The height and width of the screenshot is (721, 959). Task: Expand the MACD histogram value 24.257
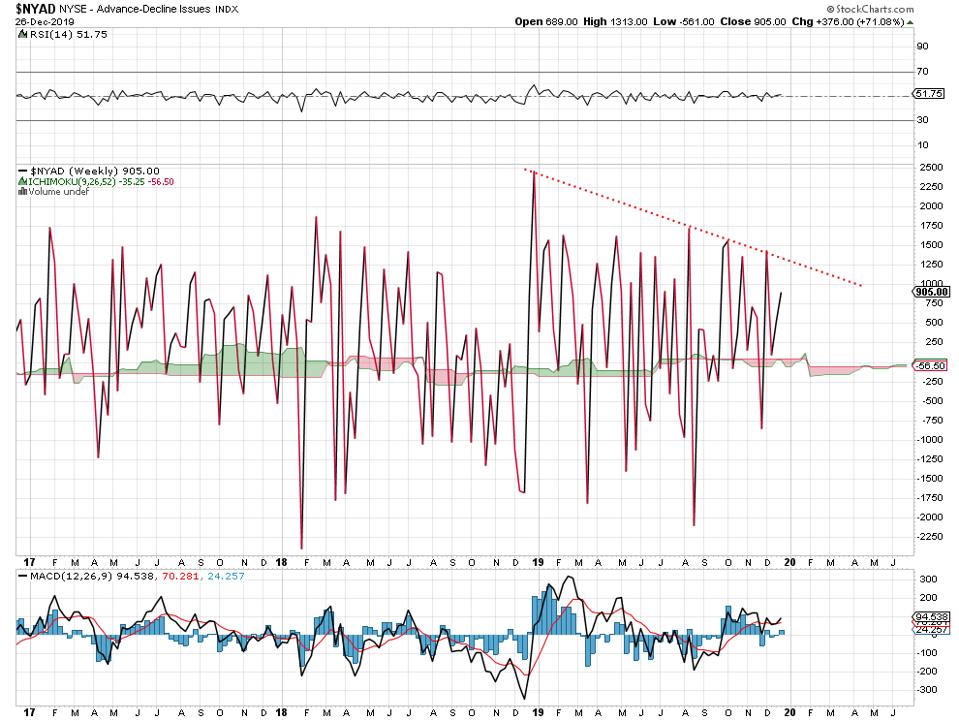[227, 577]
